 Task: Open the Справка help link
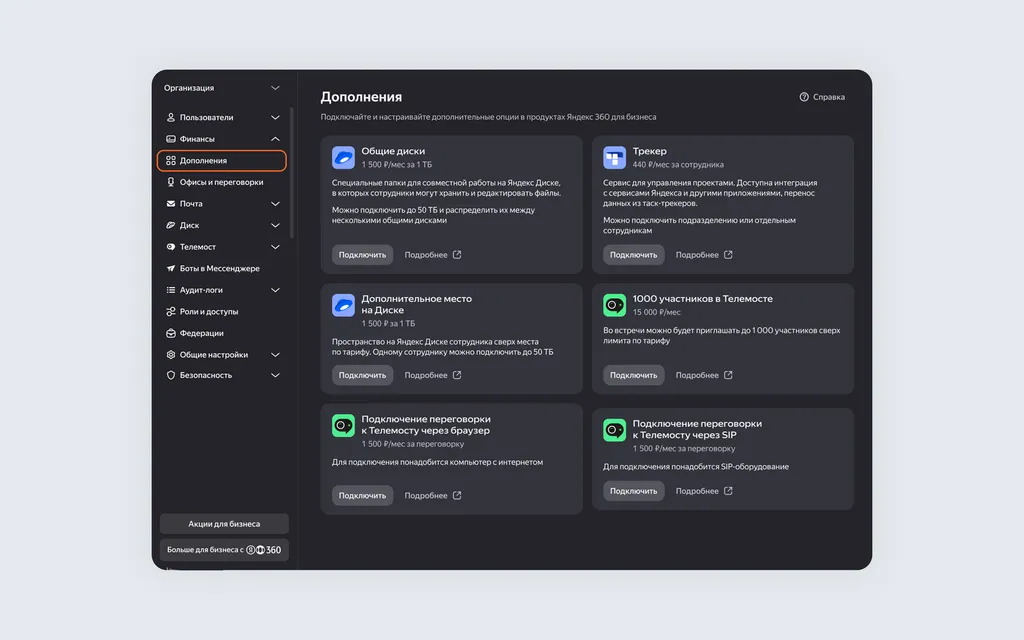[822, 97]
